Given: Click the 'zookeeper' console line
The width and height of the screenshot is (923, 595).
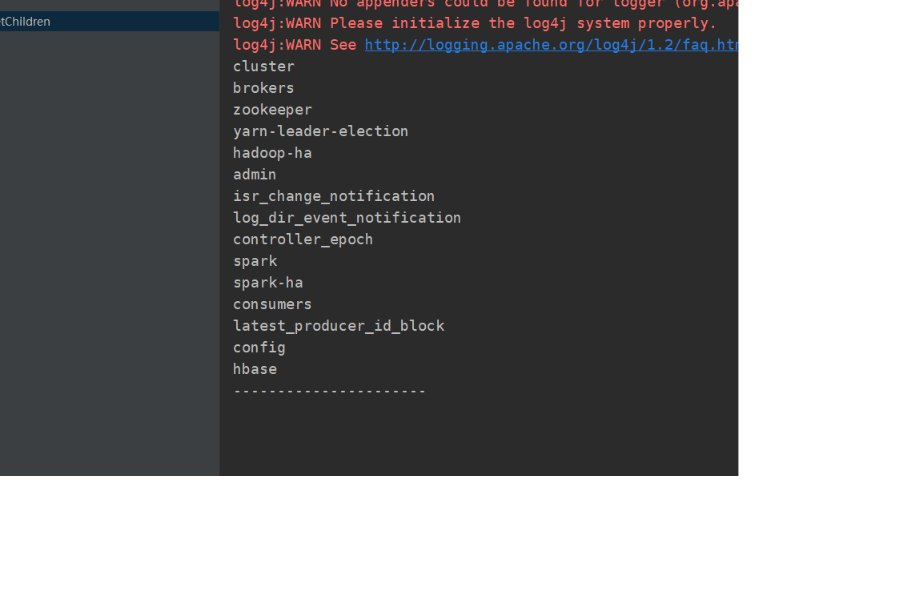Looking at the screenshot, I should point(272,110).
